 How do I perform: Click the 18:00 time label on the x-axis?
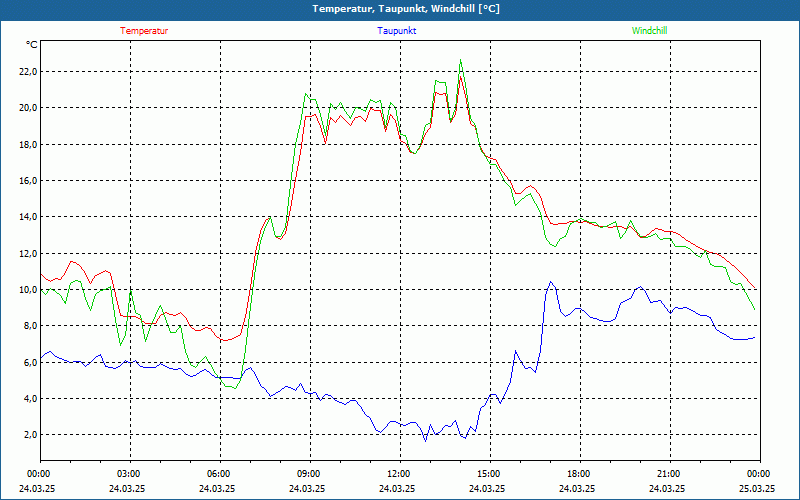click(578, 474)
